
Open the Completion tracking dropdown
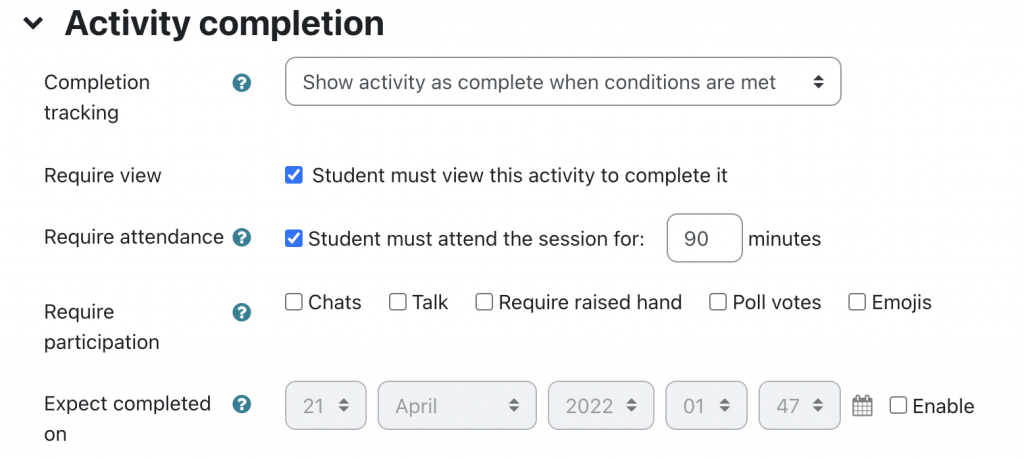(x=562, y=82)
